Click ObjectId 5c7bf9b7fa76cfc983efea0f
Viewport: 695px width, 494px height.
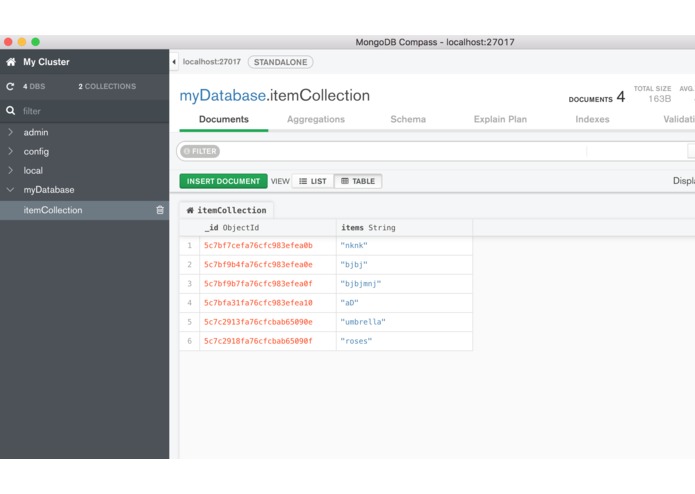[x=258, y=284]
